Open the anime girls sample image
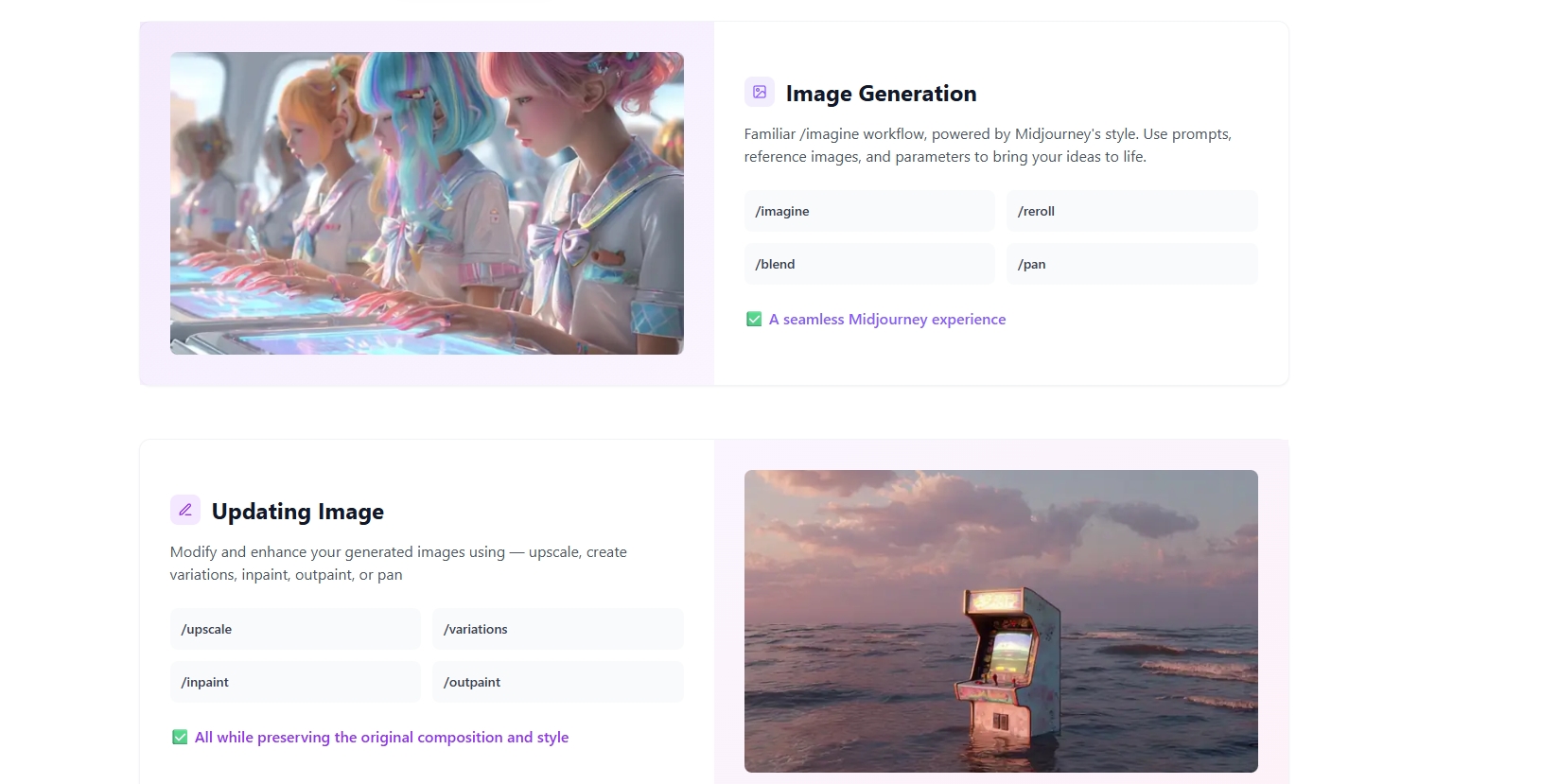Viewport: 1541px width, 784px height. coord(427,203)
